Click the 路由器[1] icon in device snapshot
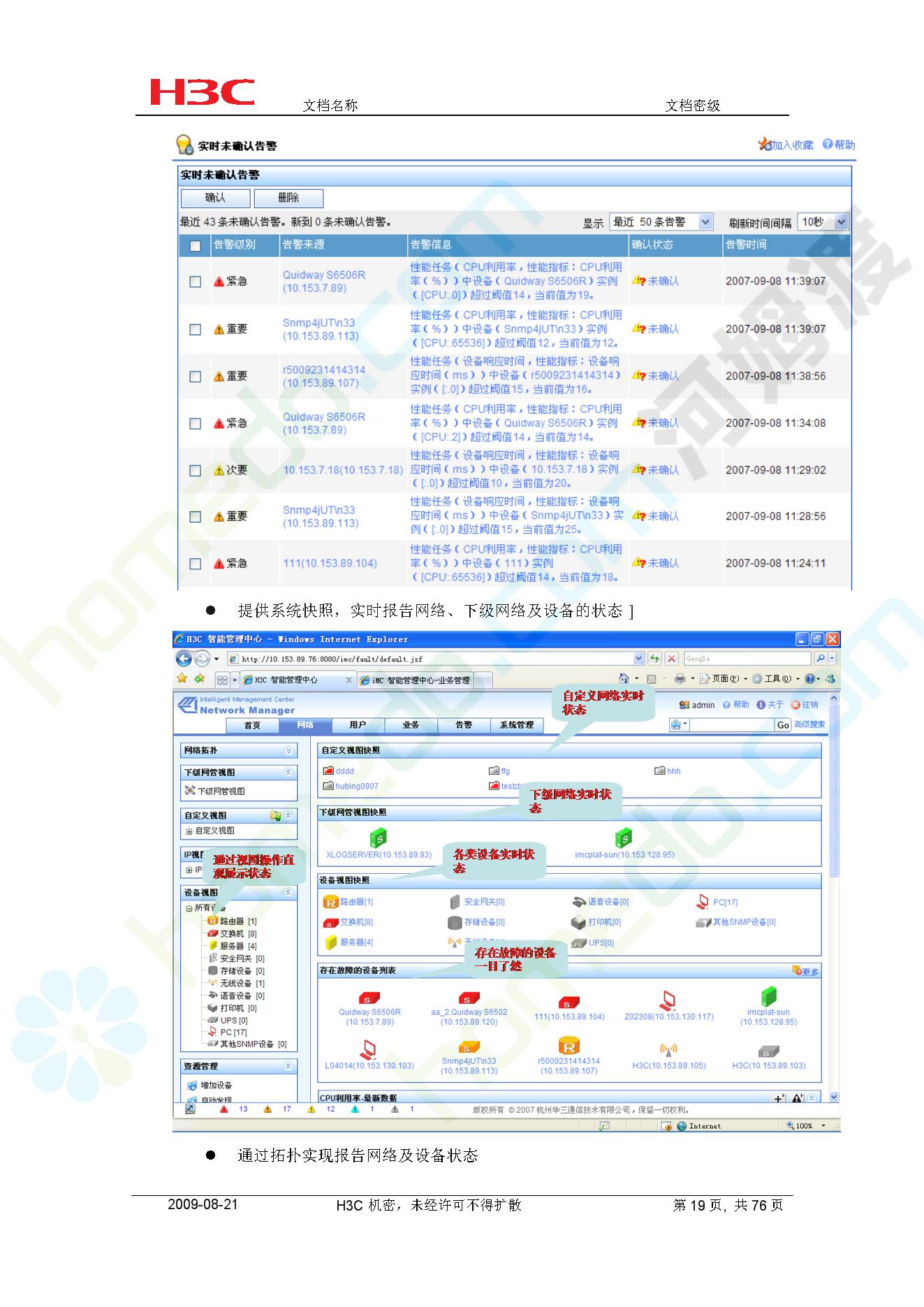Image resolution: width=924 pixels, height=1307 pixels. (330, 903)
